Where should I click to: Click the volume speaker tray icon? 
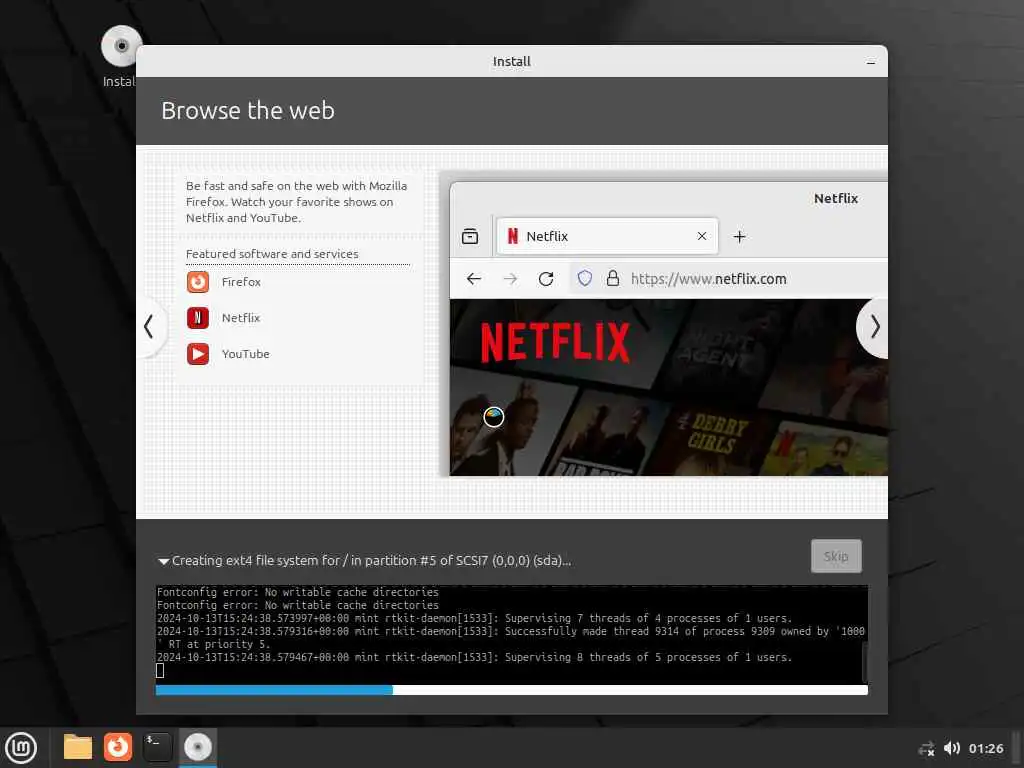(x=952, y=748)
